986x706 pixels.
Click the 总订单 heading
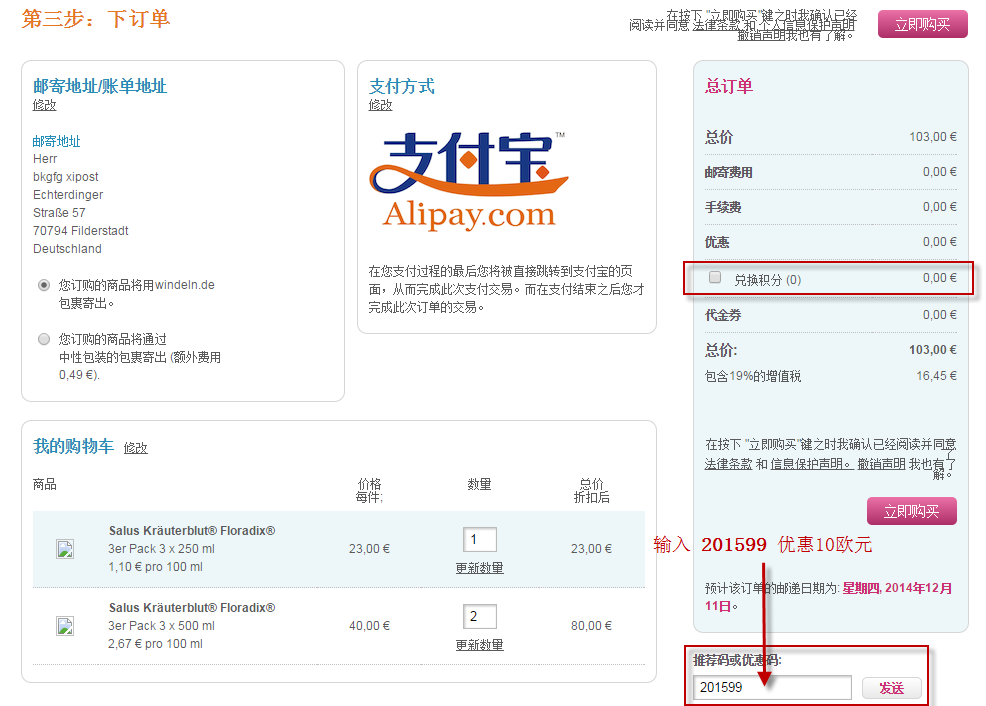729,86
